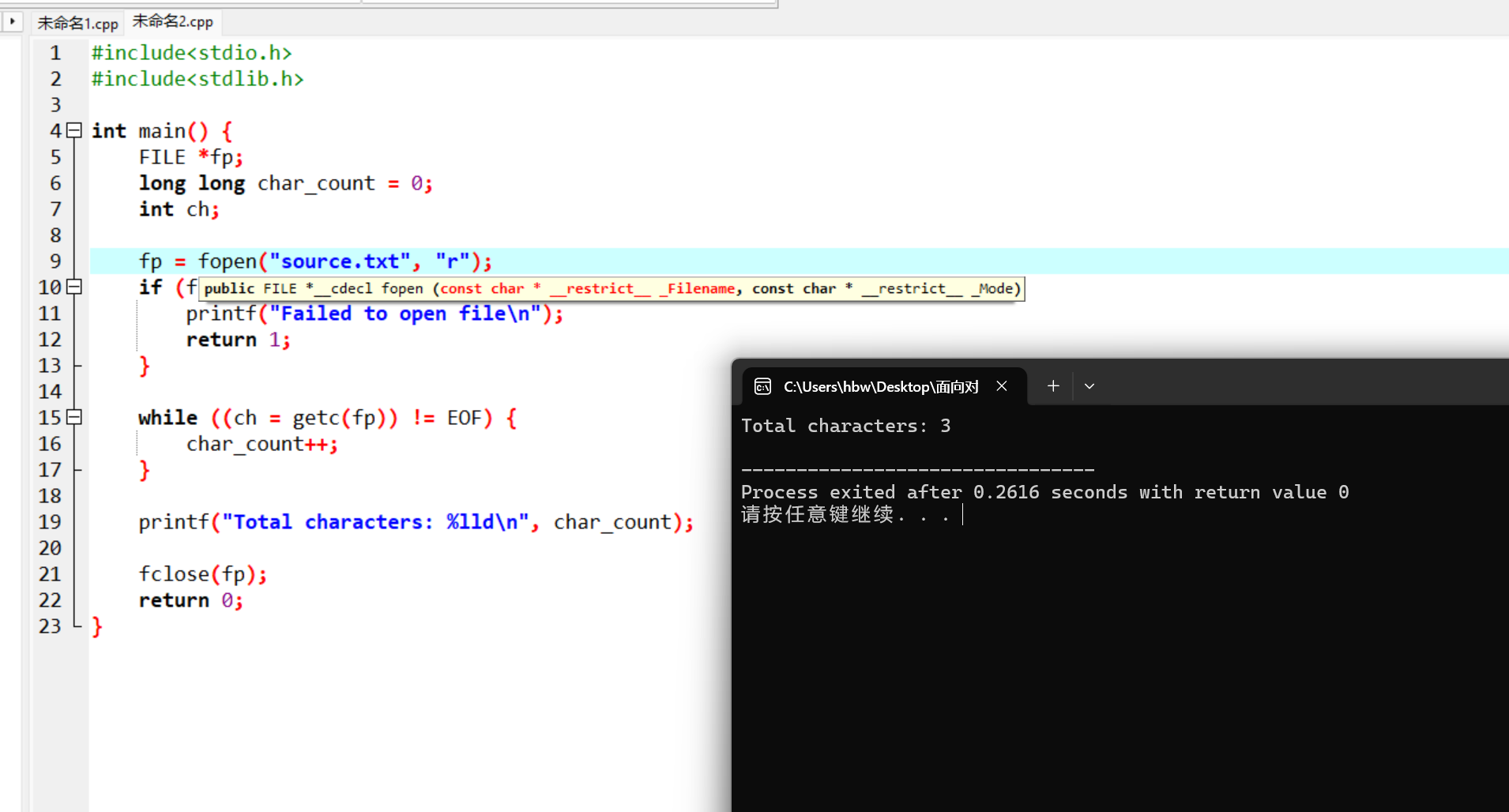Place cursor on the int main() line
This screenshot has width=1509, height=812.
coord(162,131)
